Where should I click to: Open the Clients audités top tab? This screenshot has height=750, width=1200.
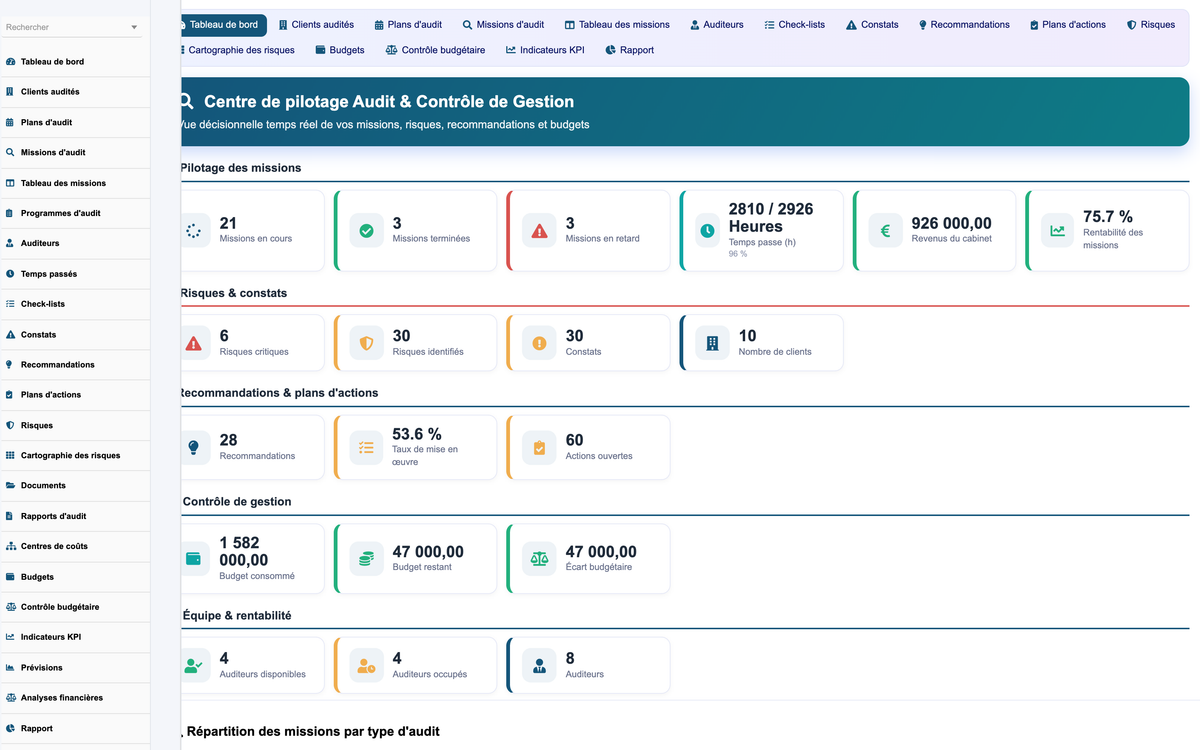(316, 25)
